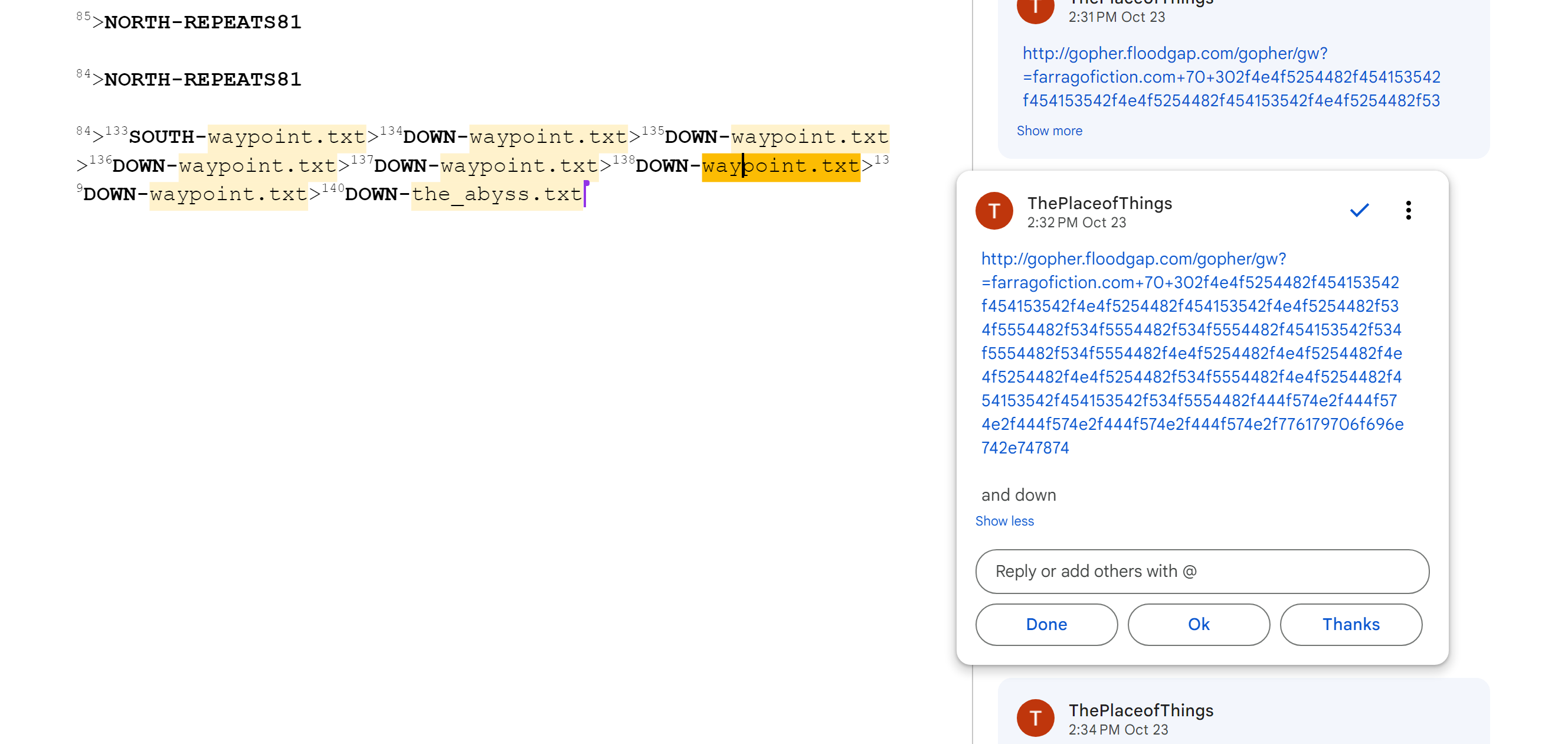1568x744 pixels.
Task: Expand the 2:31 PM comment with Show more
Action: pyautogui.click(x=1049, y=130)
